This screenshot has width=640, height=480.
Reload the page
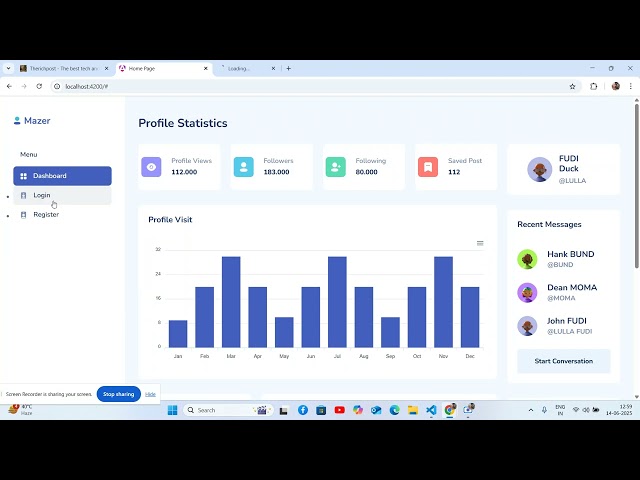pyautogui.click(x=39, y=87)
